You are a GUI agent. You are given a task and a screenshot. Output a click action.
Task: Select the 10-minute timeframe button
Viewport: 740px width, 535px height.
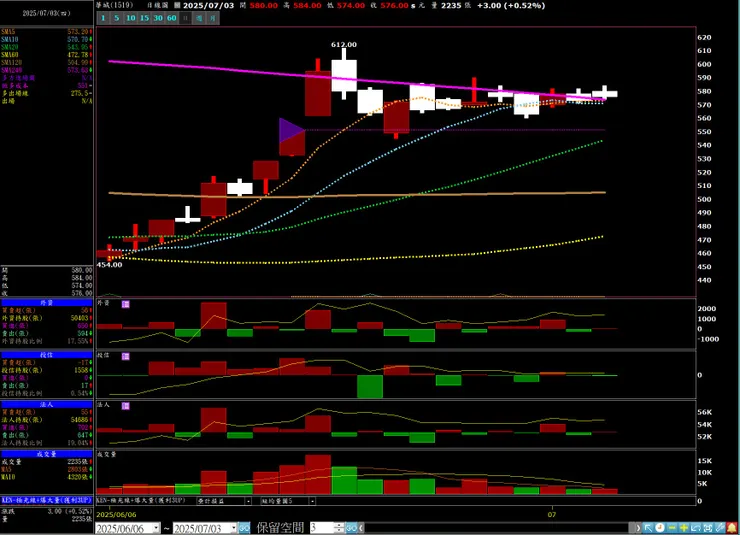(x=131, y=18)
